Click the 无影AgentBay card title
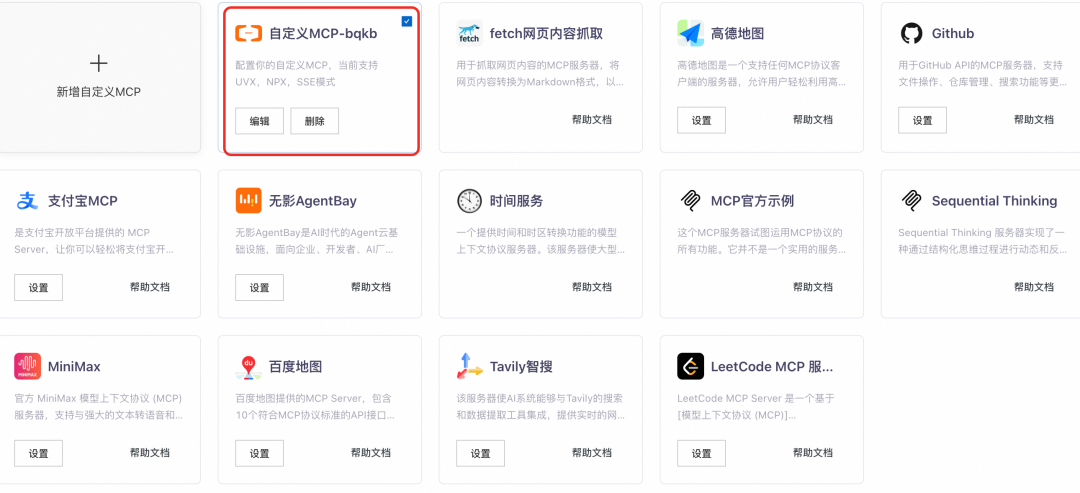The height and width of the screenshot is (493, 1080). click(x=313, y=201)
